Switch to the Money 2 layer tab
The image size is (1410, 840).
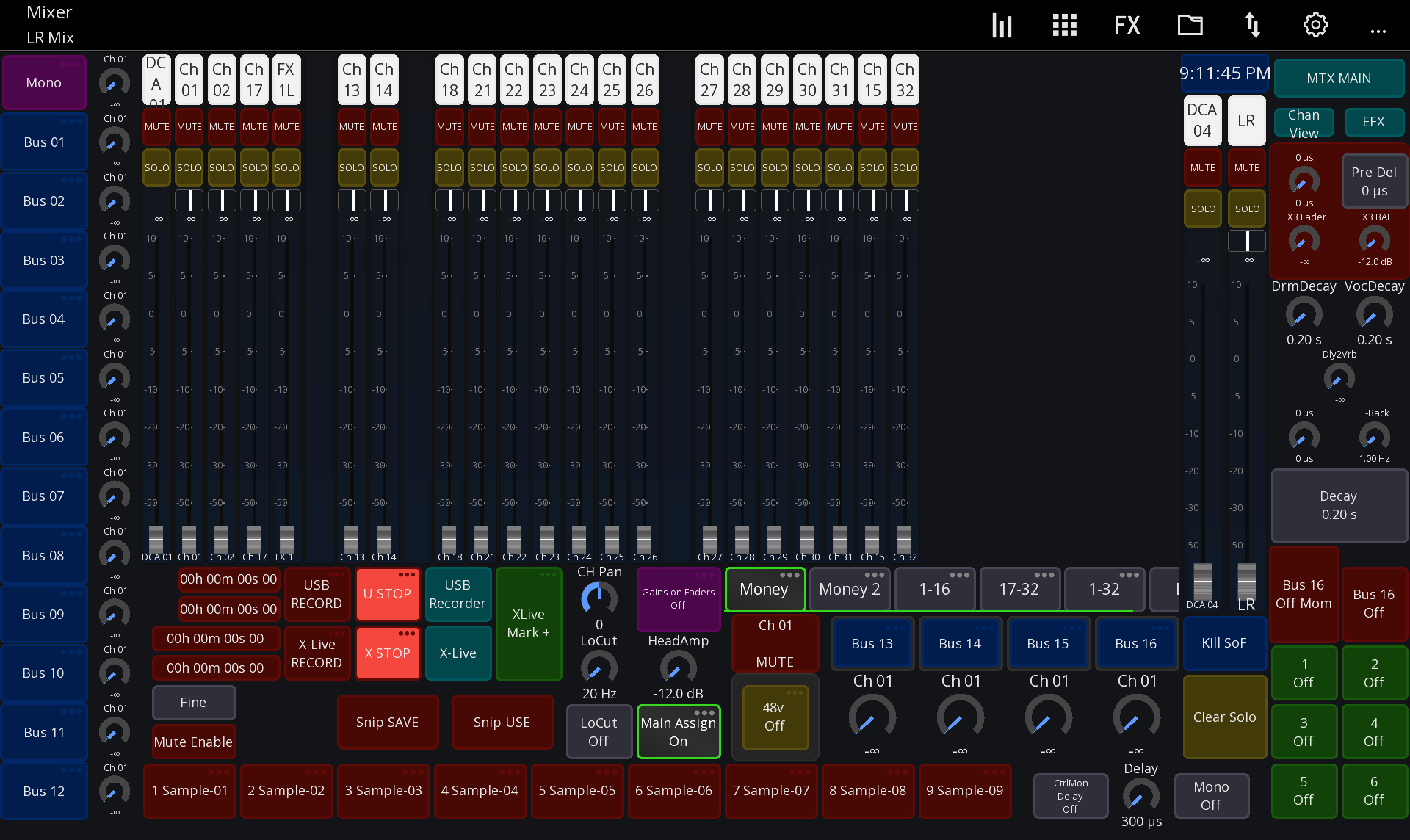(x=850, y=589)
